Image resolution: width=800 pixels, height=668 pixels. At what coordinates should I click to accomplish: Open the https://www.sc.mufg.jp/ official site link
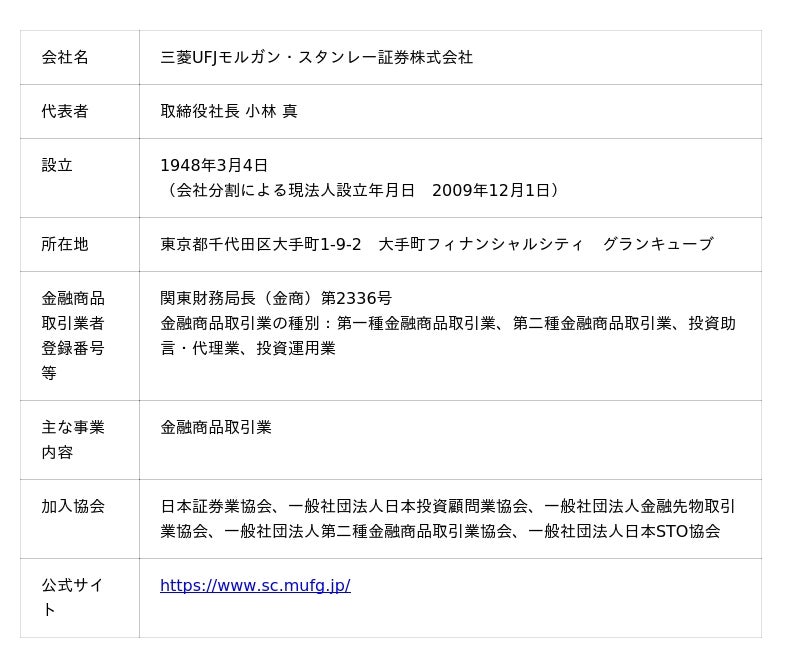pos(255,586)
